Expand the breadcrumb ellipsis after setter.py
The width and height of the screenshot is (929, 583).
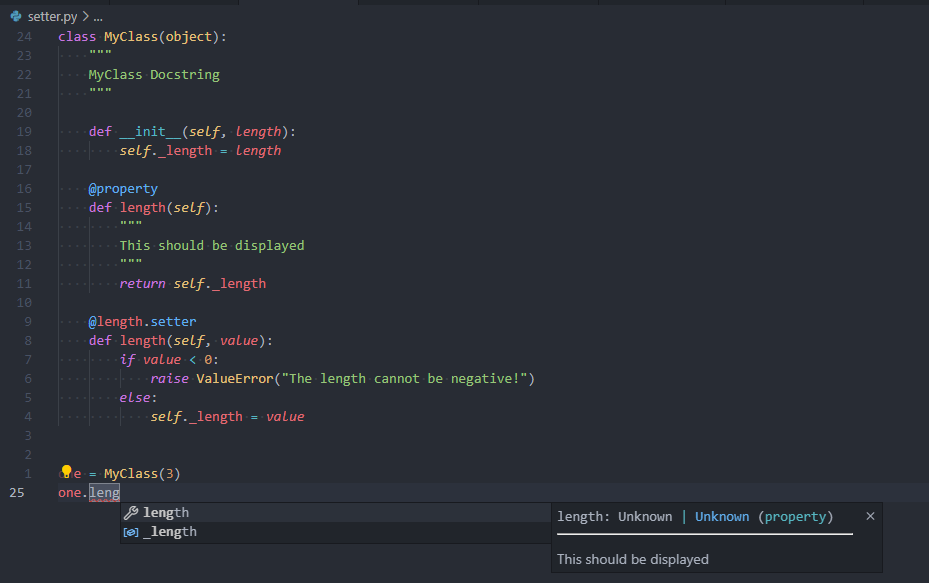[96, 16]
